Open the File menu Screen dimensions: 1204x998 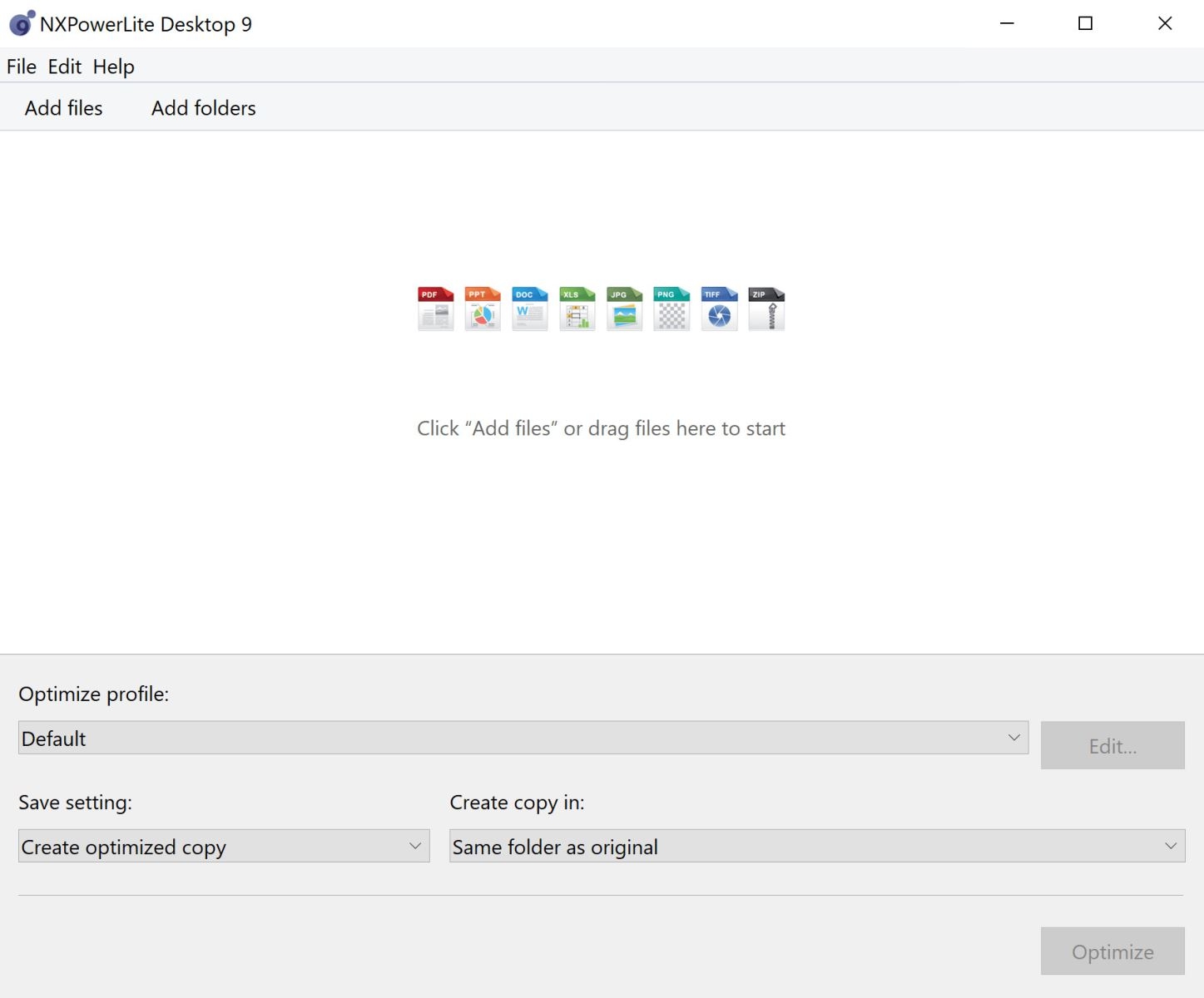pyautogui.click(x=22, y=67)
